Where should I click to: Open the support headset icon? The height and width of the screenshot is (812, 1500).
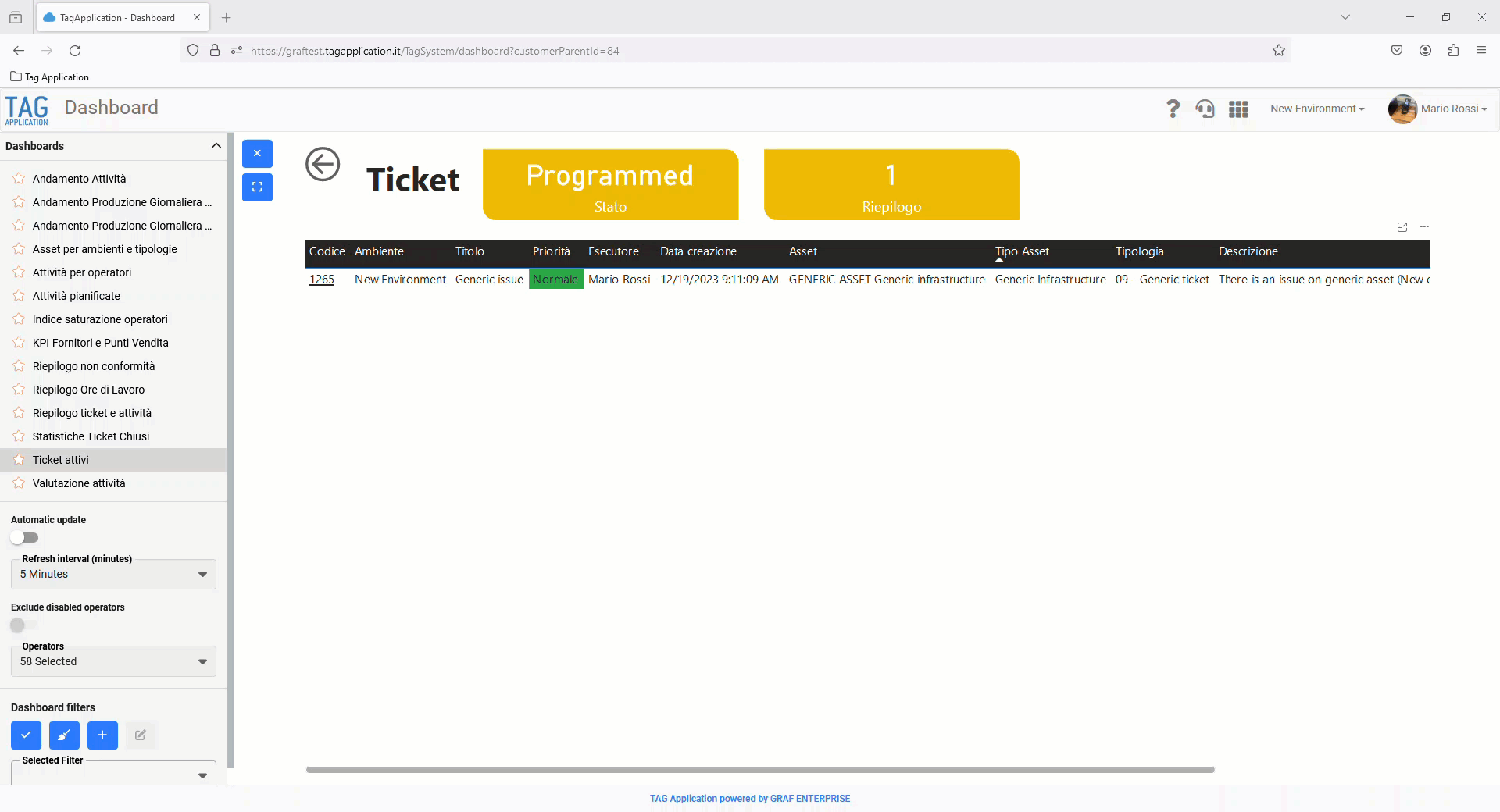[x=1205, y=109]
